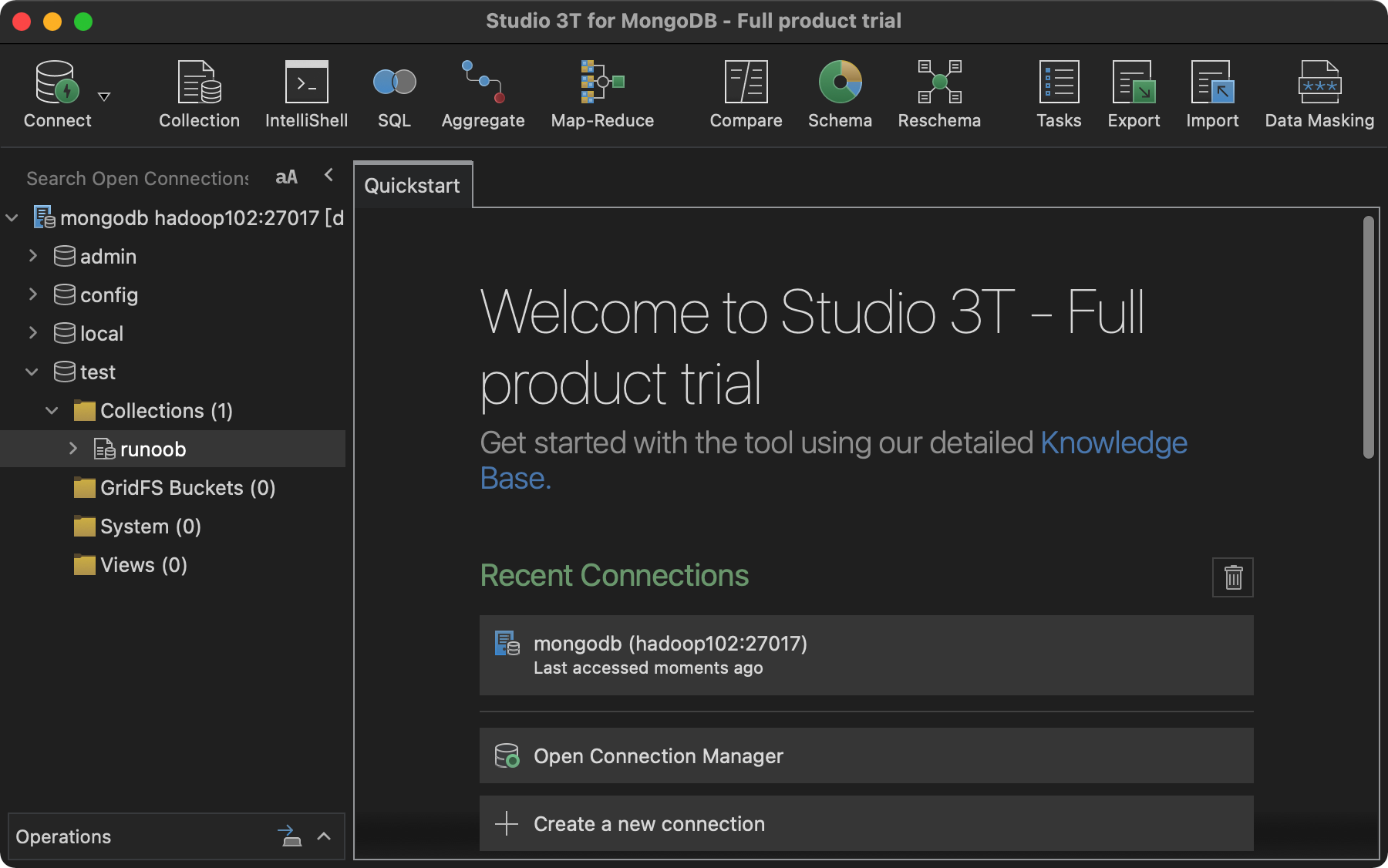Collapse the mongodb hadoop102:27017 connection node

pyautogui.click(x=12, y=218)
